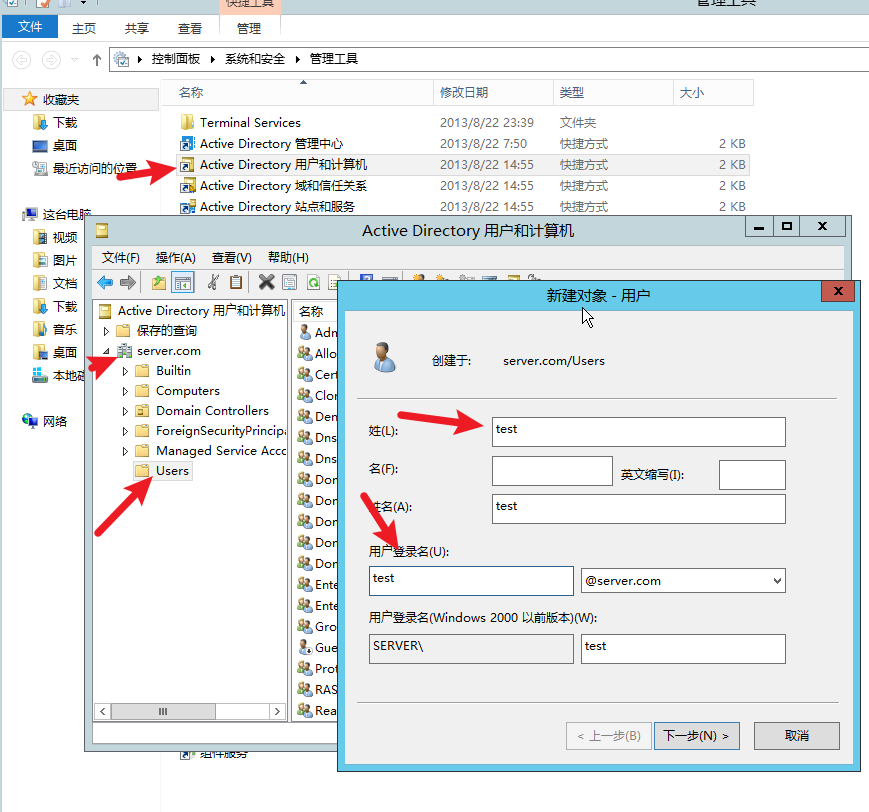The width and height of the screenshot is (869, 812).
Task: Expand Domain Controllers tree node
Action: pos(125,411)
